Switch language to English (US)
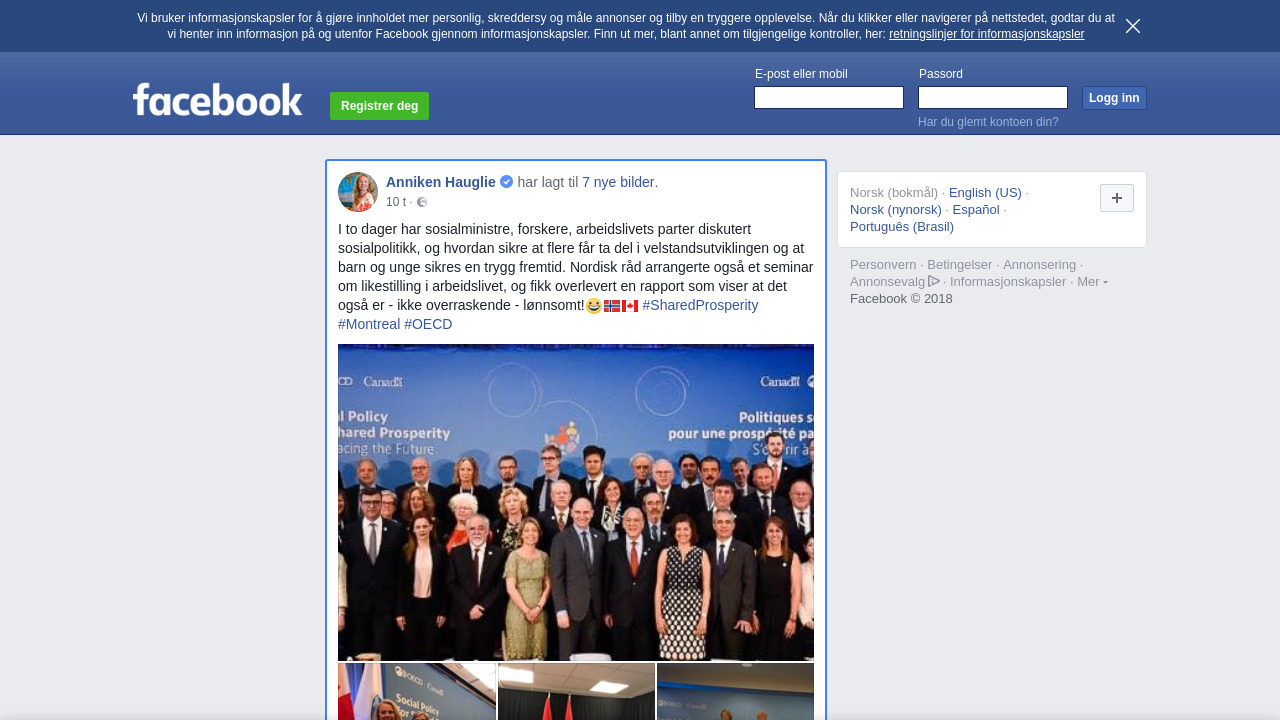Screen dimensions: 1280x720 [x=985, y=192]
